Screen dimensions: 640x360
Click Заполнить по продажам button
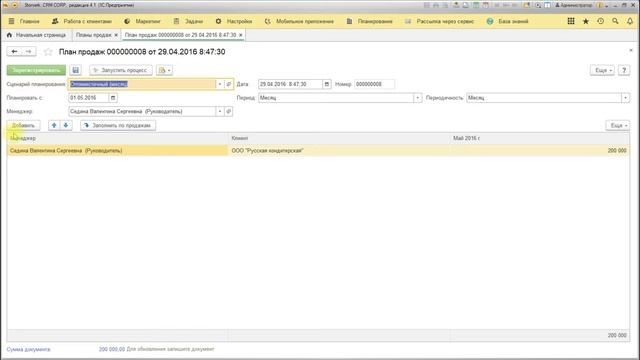(x=118, y=125)
